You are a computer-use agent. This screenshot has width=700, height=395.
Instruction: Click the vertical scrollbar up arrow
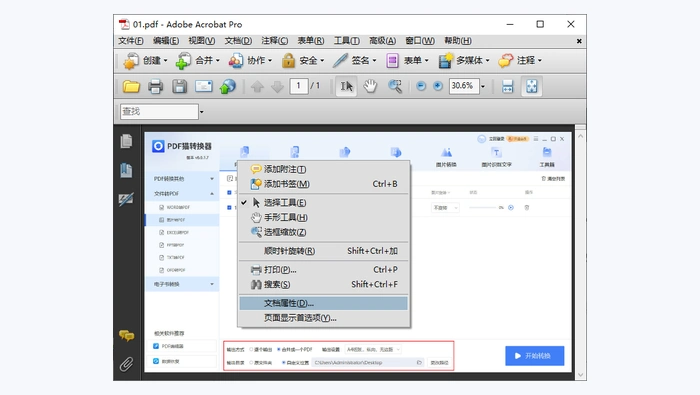[x=580, y=136]
